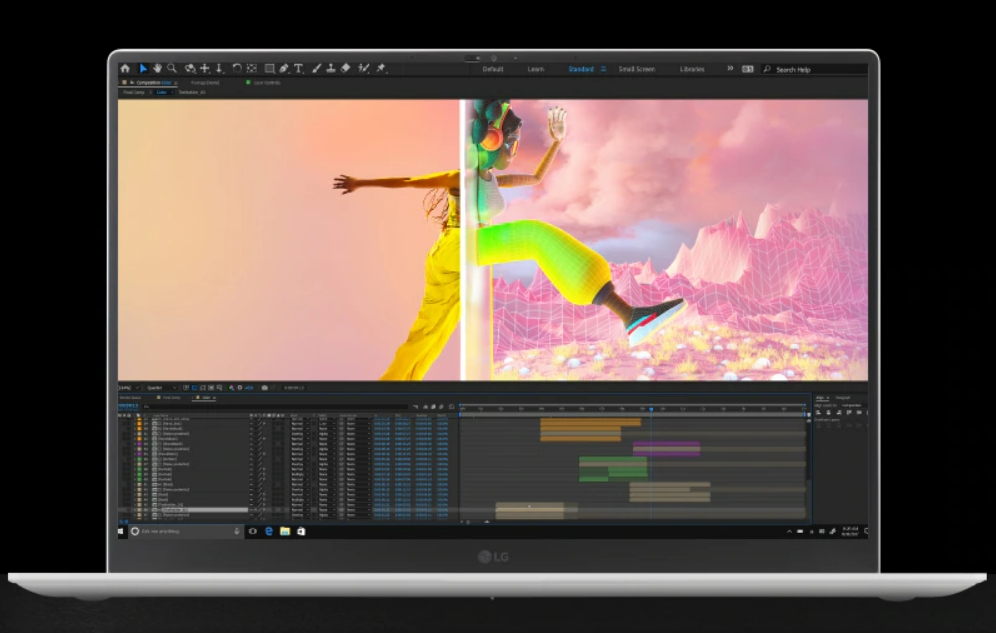996x633 pixels.
Task: Select the Zoom magnifier tool
Action: [x=172, y=69]
